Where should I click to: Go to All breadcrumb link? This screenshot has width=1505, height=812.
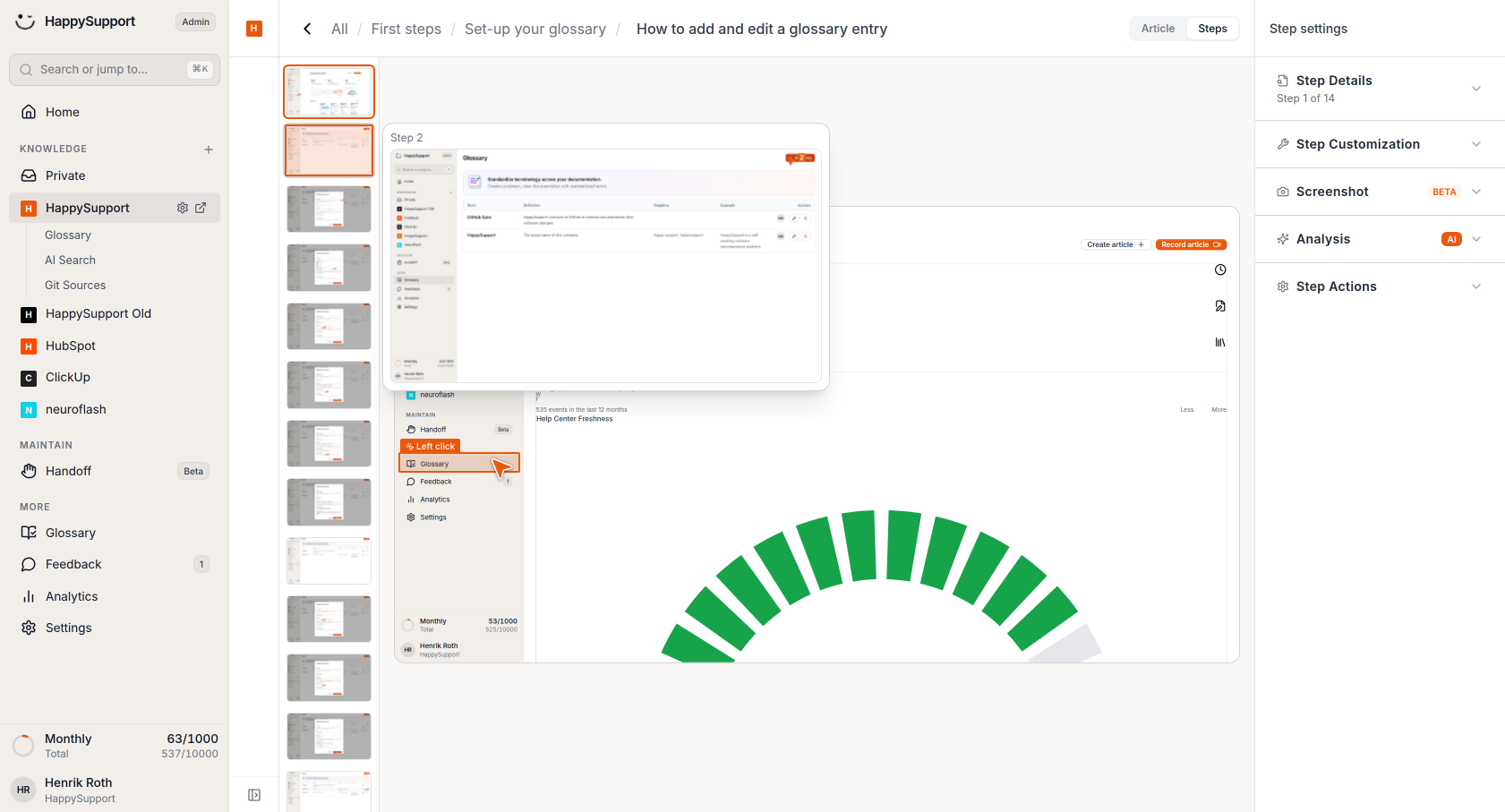click(x=339, y=29)
